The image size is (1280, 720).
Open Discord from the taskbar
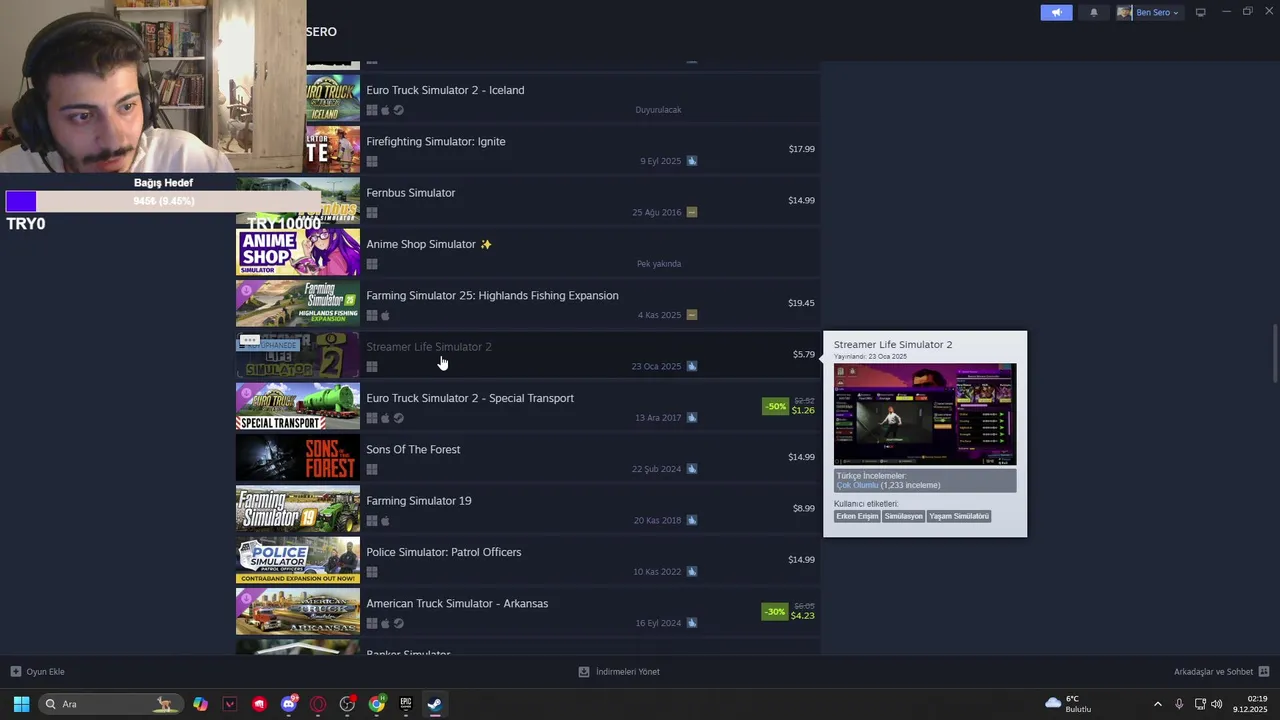[x=289, y=704]
